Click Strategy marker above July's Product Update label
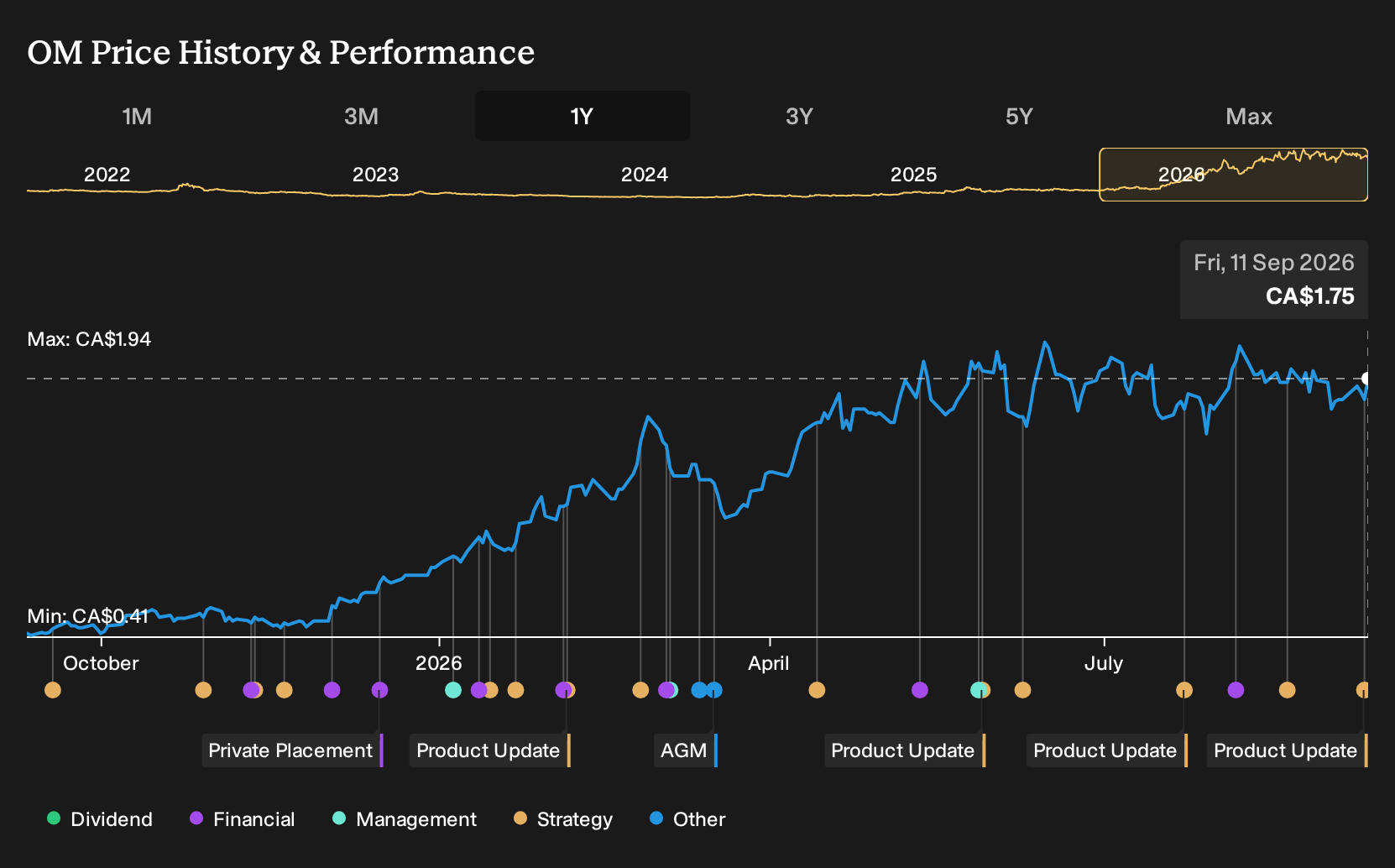 point(1184,690)
